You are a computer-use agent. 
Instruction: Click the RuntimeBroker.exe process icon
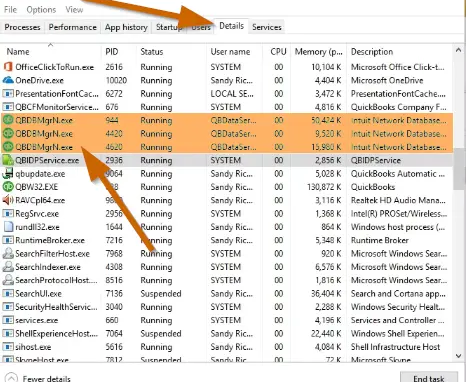point(8,240)
